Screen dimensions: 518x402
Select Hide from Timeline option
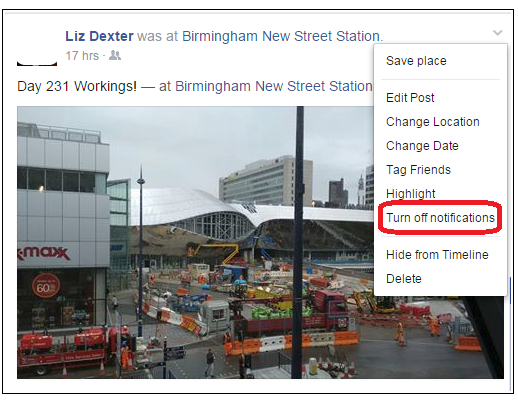pyautogui.click(x=437, y=255)
